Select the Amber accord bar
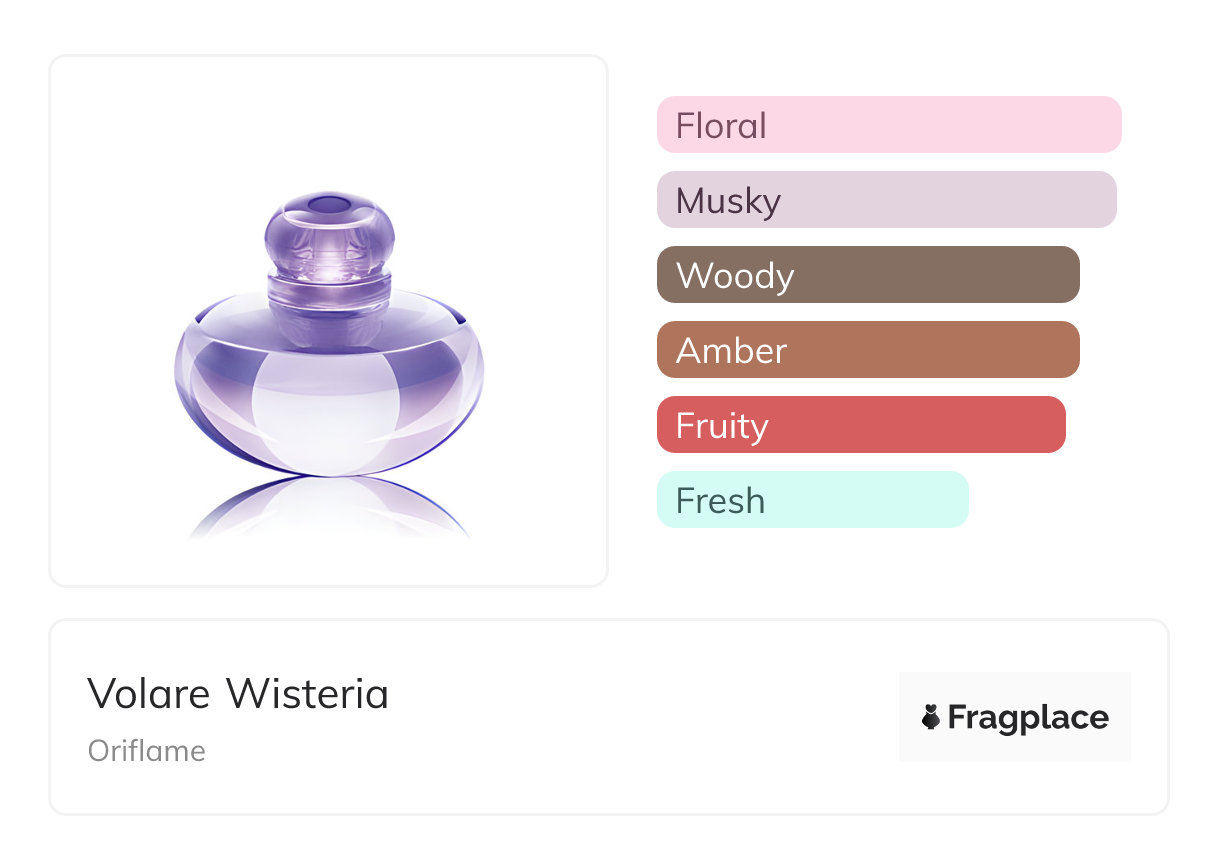 (x=868, y=350)
